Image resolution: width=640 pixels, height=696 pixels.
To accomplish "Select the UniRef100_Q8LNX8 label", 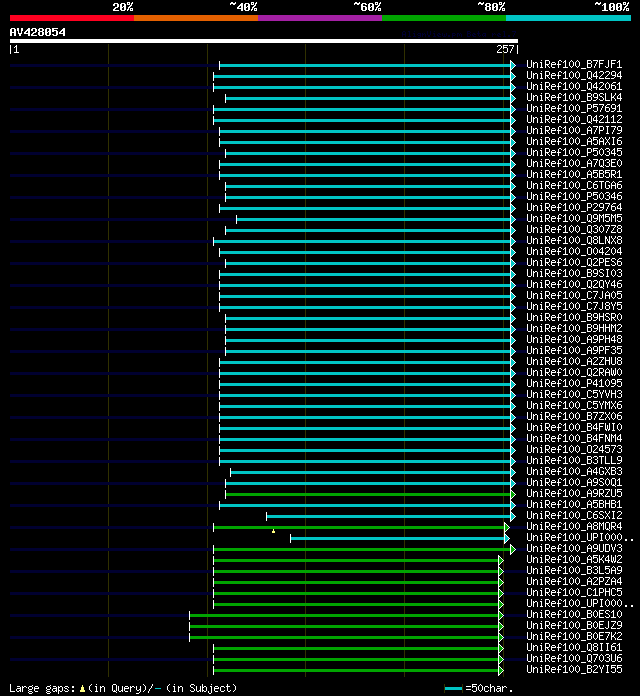I will [574, 241].
